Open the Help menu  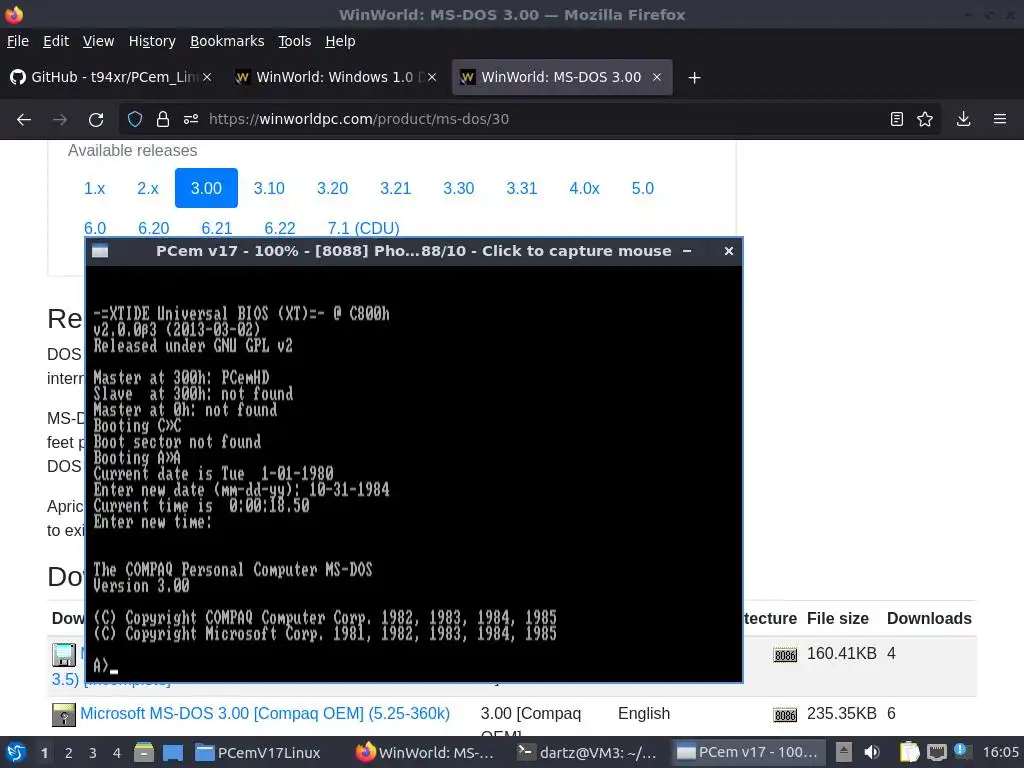(x=340, y=41)
